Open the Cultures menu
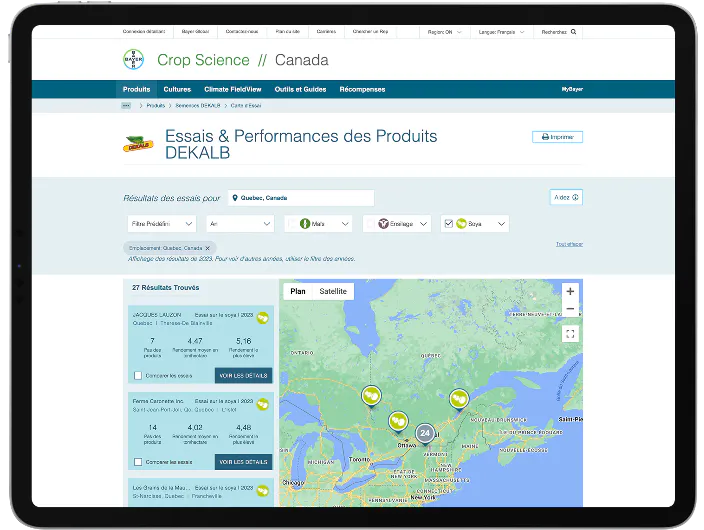Viewport: 704px width, 530px height. pyautogui.click(x=177, y=89)
